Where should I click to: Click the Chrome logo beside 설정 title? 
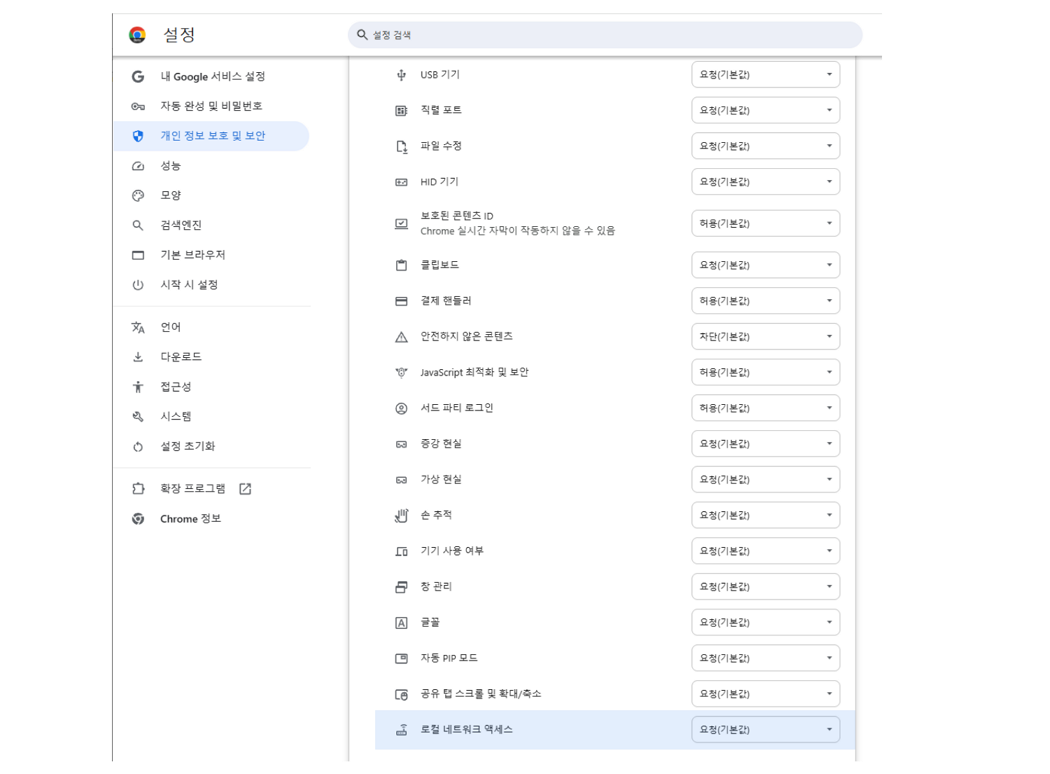[138, 35]
